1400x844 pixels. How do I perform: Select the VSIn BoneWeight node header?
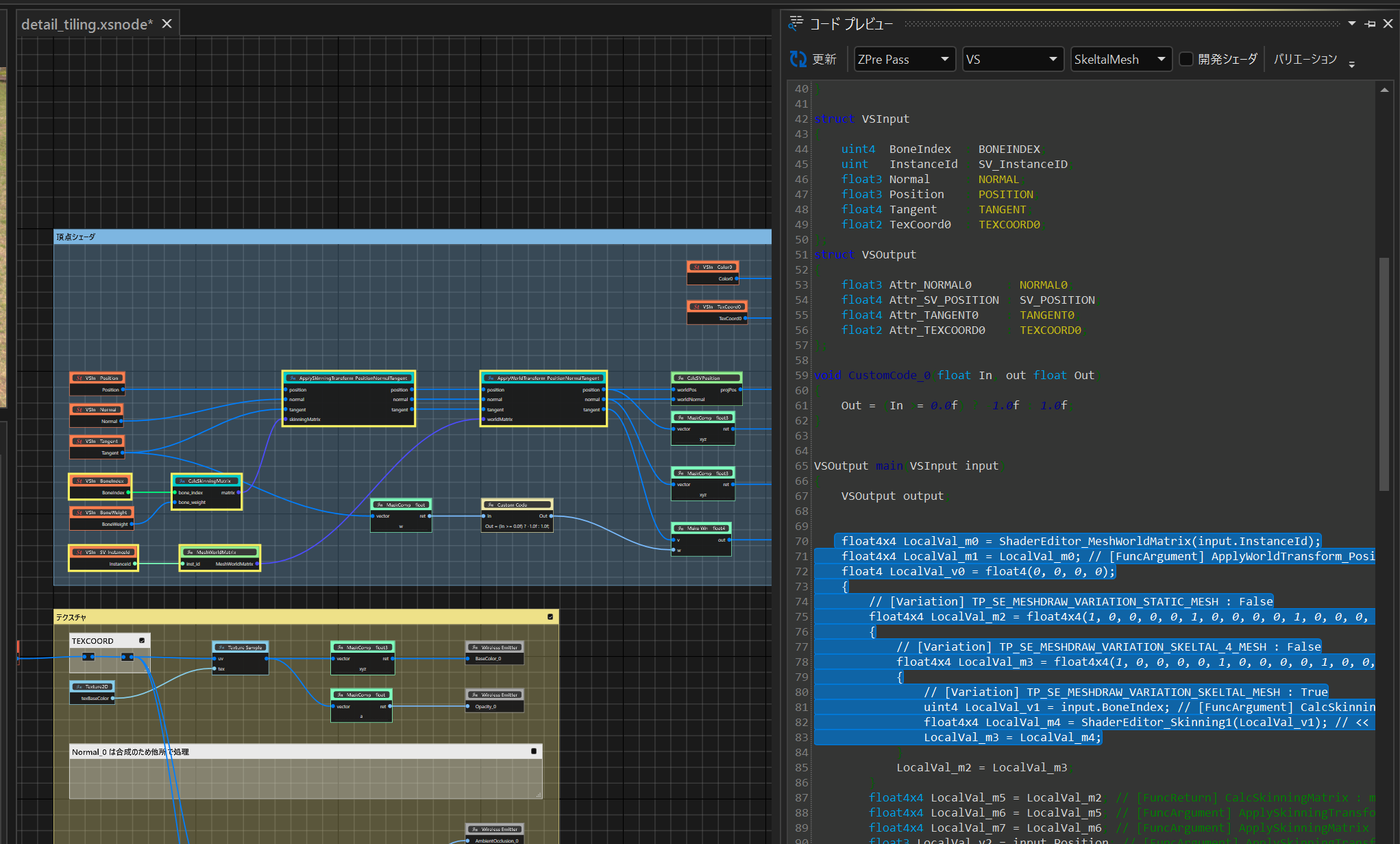101,512
